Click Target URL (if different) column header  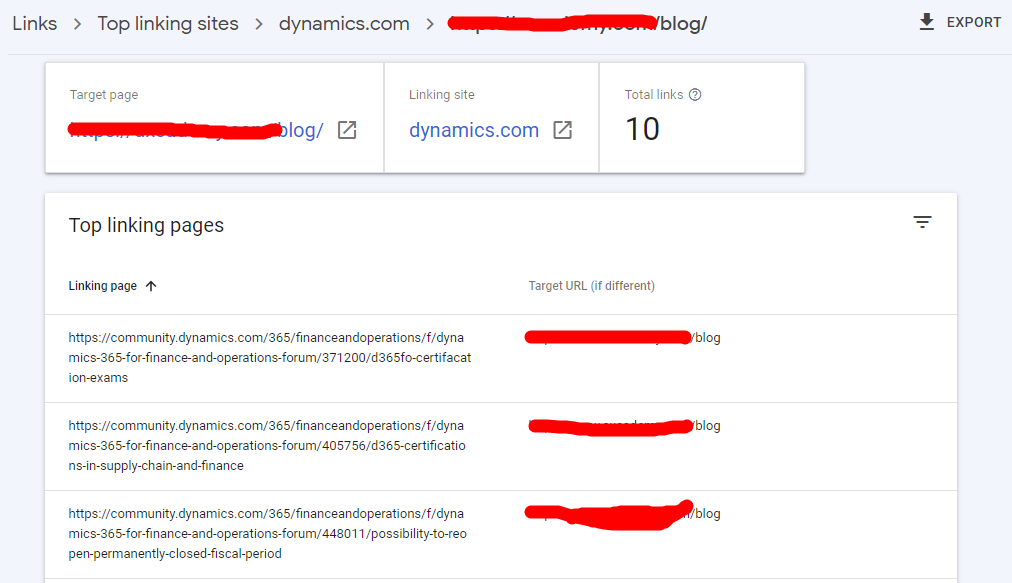(x=591, y=286)
